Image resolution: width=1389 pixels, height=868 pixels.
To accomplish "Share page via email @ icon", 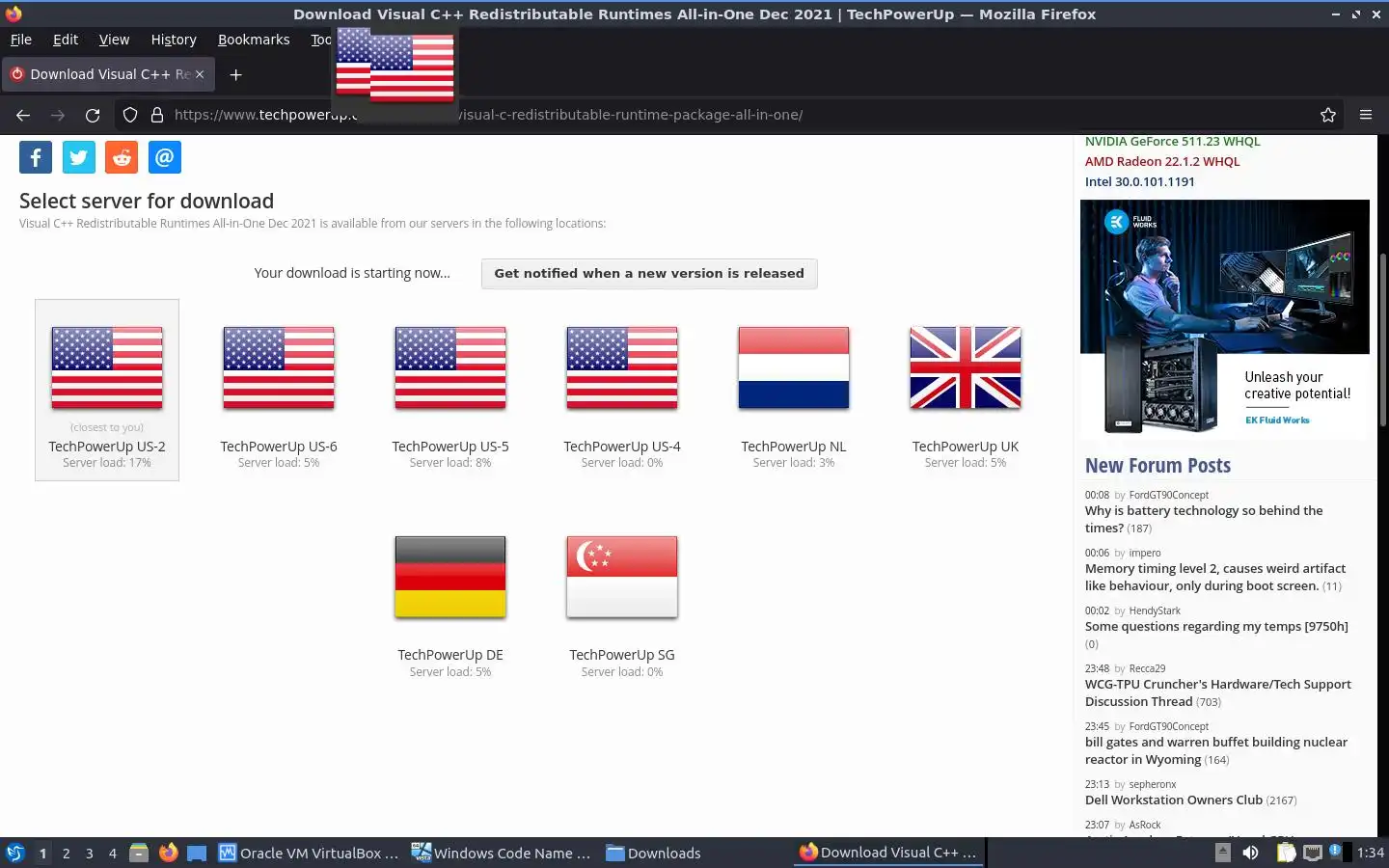I will (x=165, y=157).
